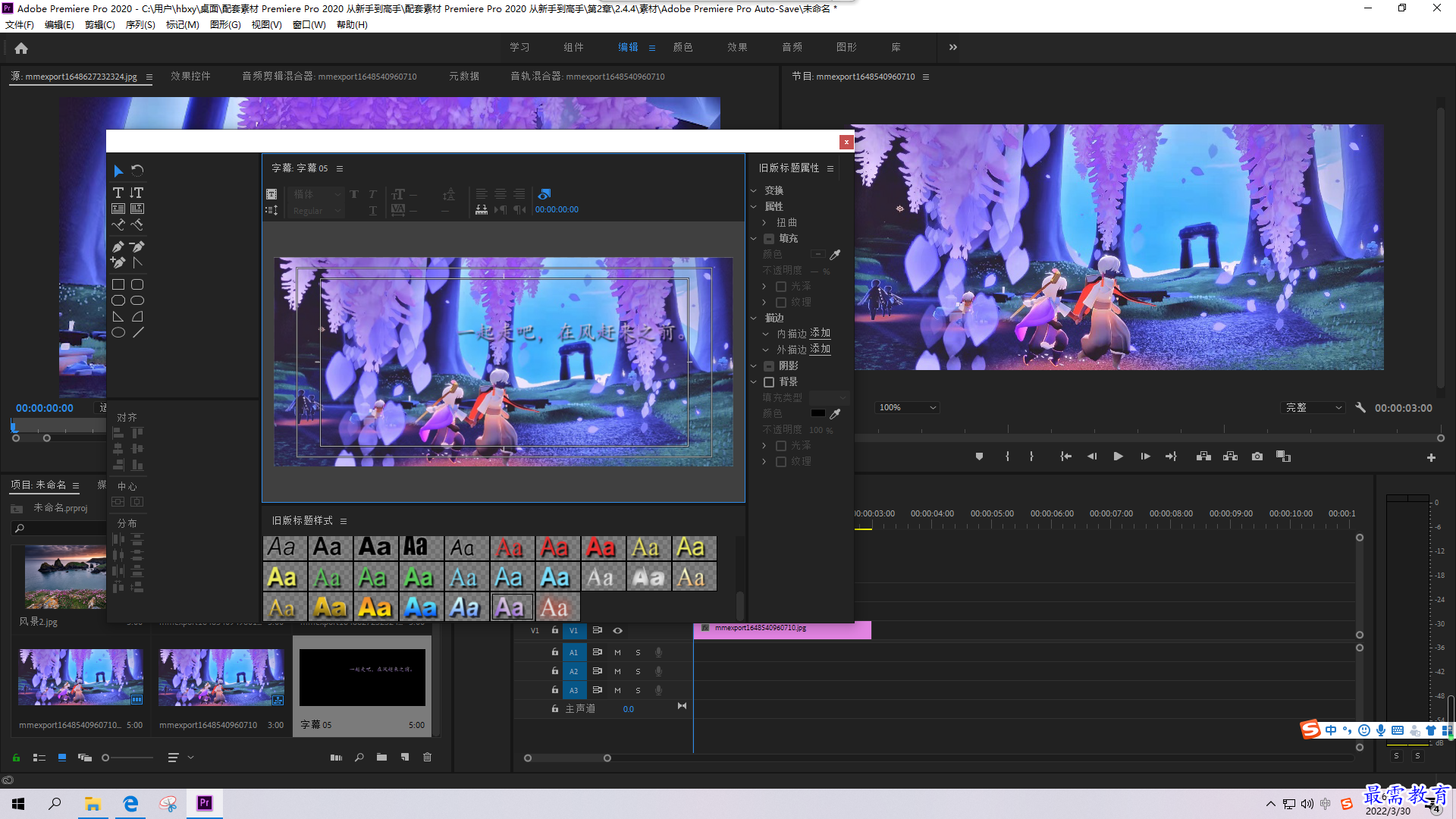Select the Area Type tool
Image resolution: width=1456 pixels, height=819 pixels.
(x=118, y=209)
